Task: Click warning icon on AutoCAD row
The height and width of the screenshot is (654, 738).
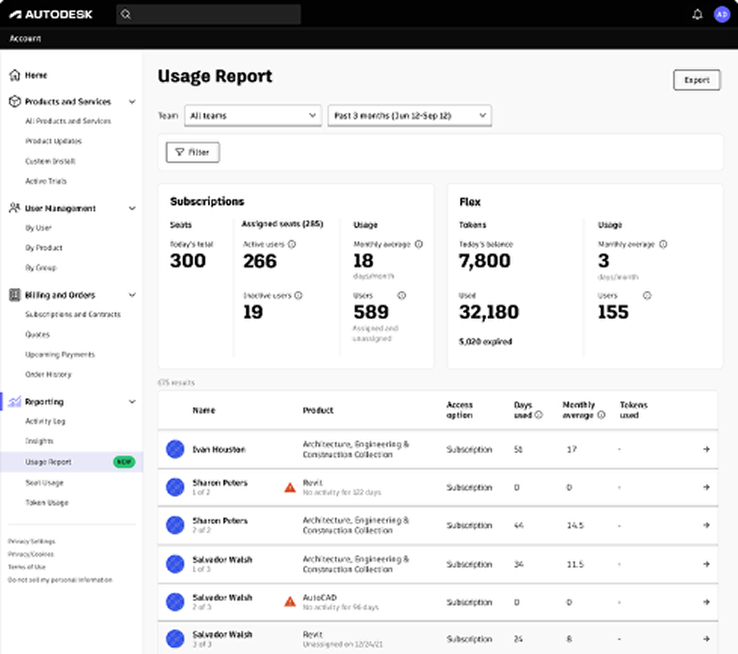Action: point(290,602)
